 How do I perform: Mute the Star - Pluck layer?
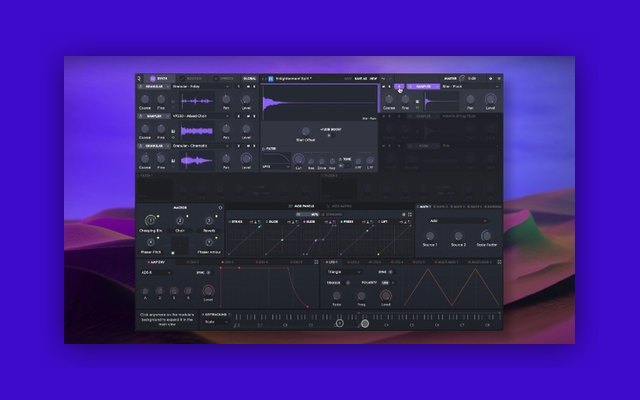pos(384,87)
